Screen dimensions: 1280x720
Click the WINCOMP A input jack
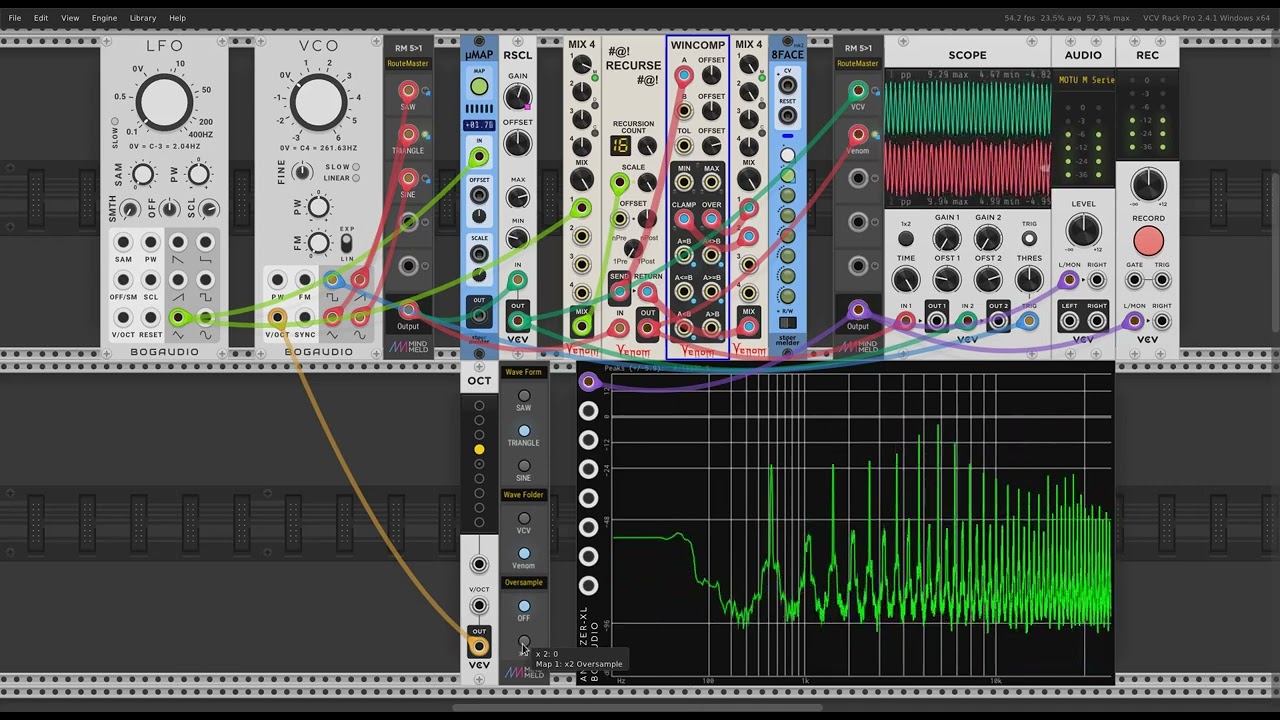point(684,77)
